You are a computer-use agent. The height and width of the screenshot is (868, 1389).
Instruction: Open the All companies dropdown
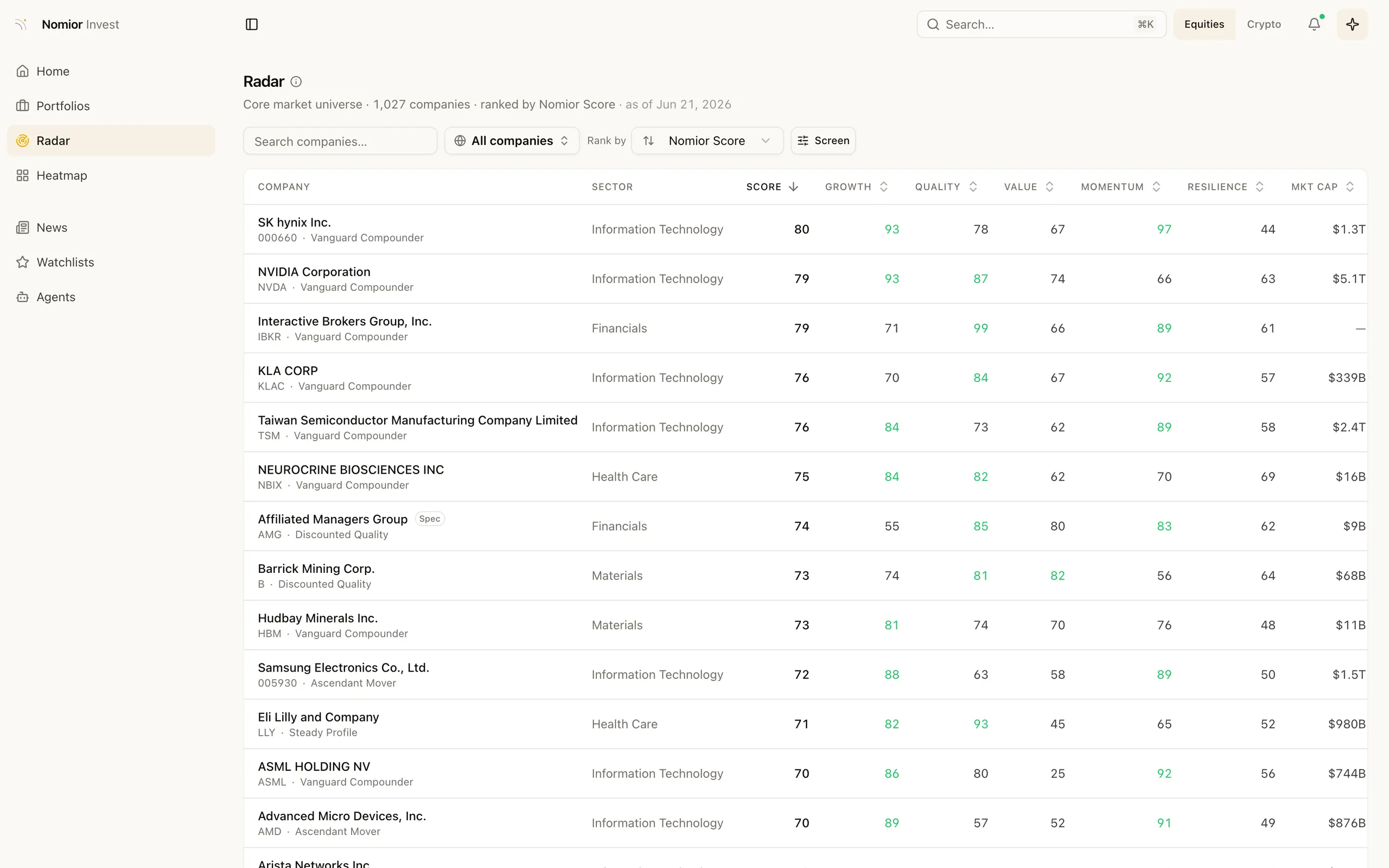(512, 141)
